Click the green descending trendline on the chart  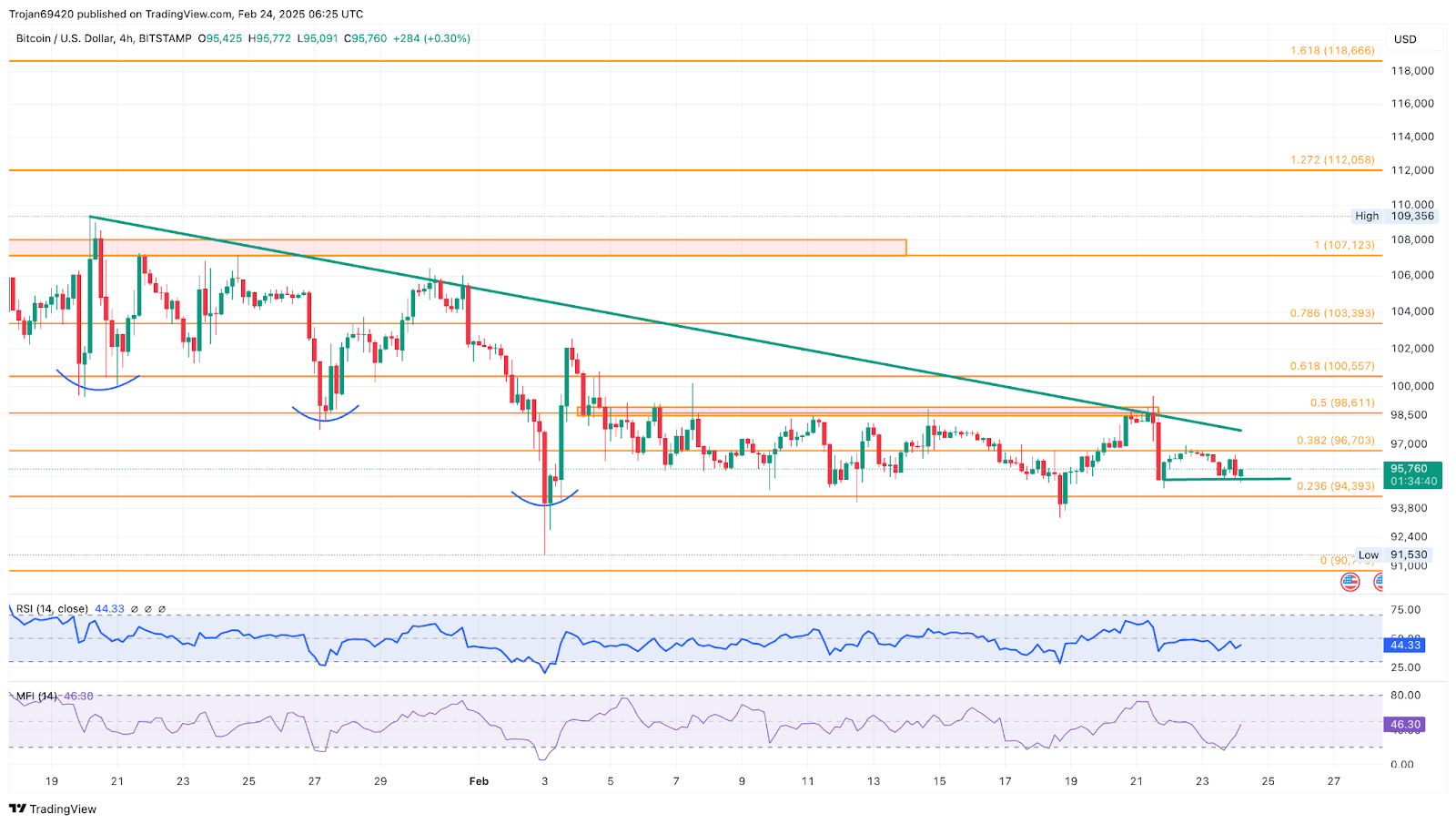click(665, 323)
